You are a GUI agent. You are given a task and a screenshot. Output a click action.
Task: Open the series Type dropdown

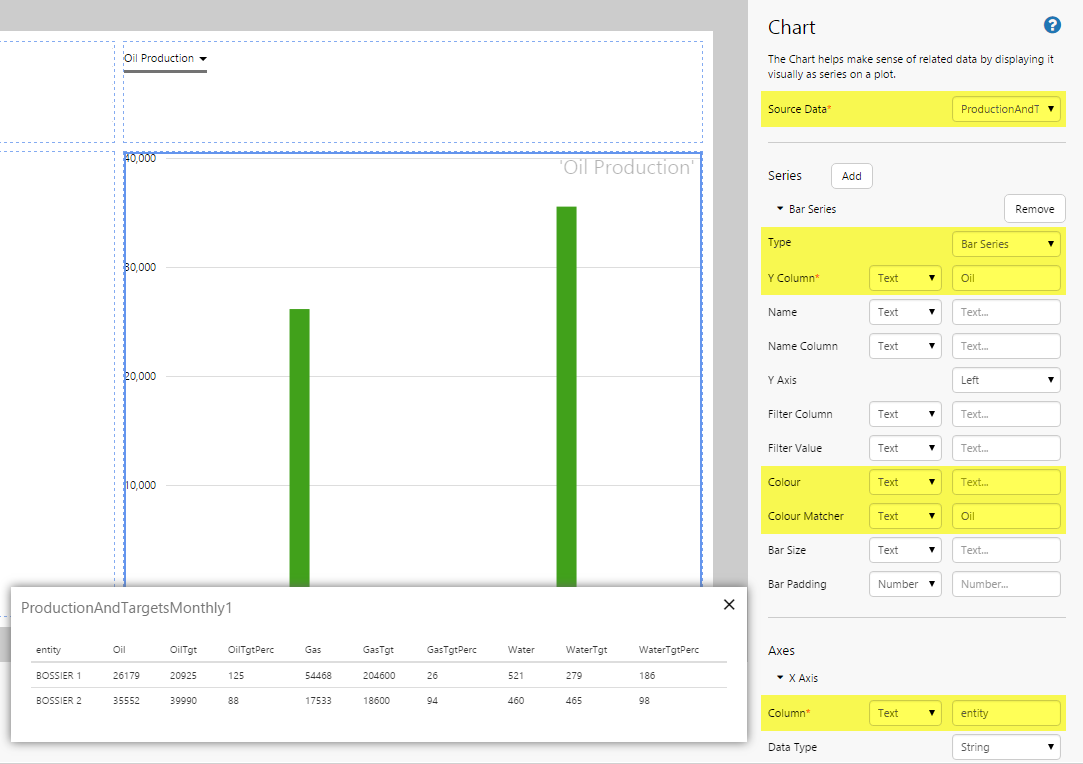pyautogui.click(x=1005, y=244)
